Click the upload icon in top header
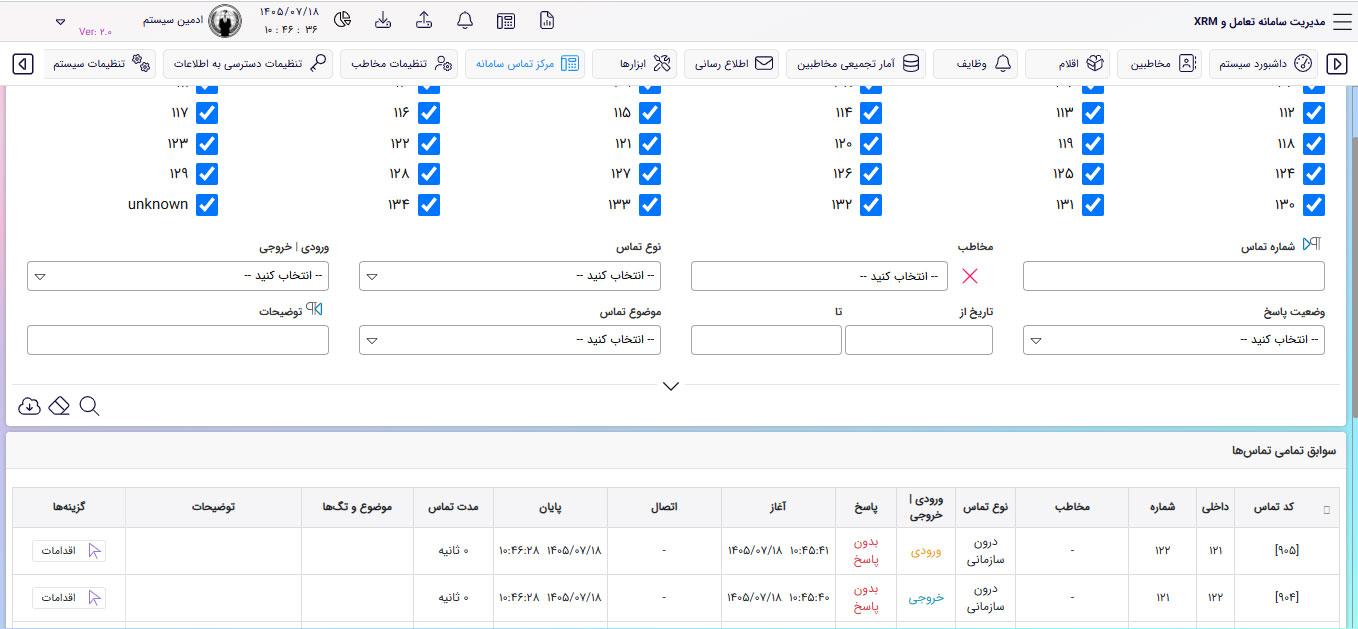 click(x=424, y=21)
